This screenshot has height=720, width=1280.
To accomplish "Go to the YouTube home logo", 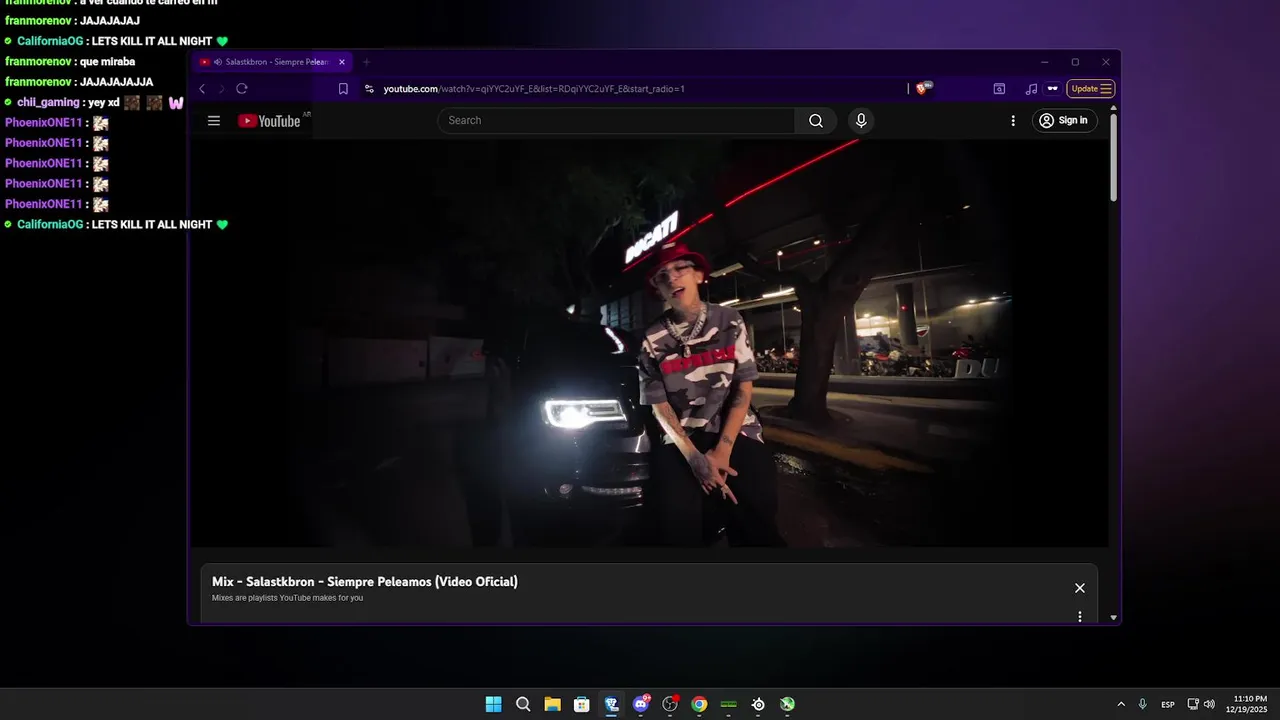I will tap(269, 121).
